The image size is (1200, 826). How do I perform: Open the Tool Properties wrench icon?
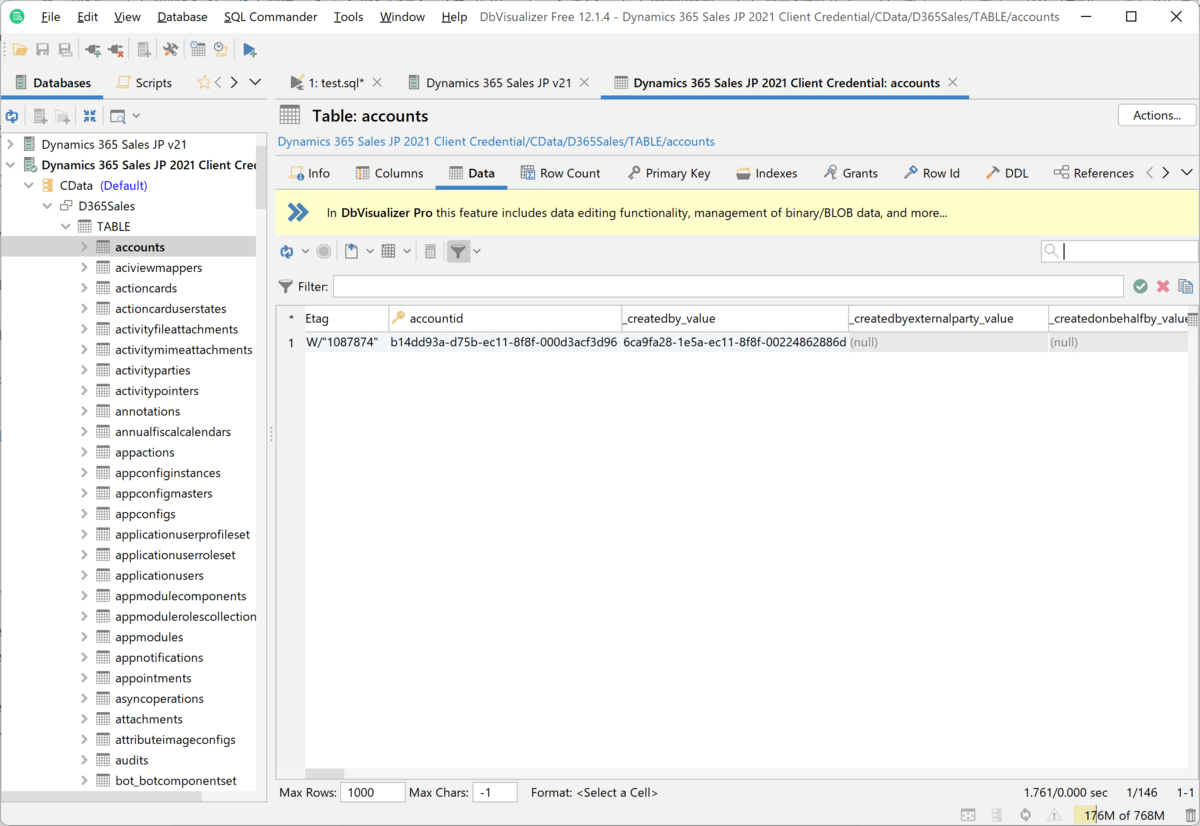170,50
